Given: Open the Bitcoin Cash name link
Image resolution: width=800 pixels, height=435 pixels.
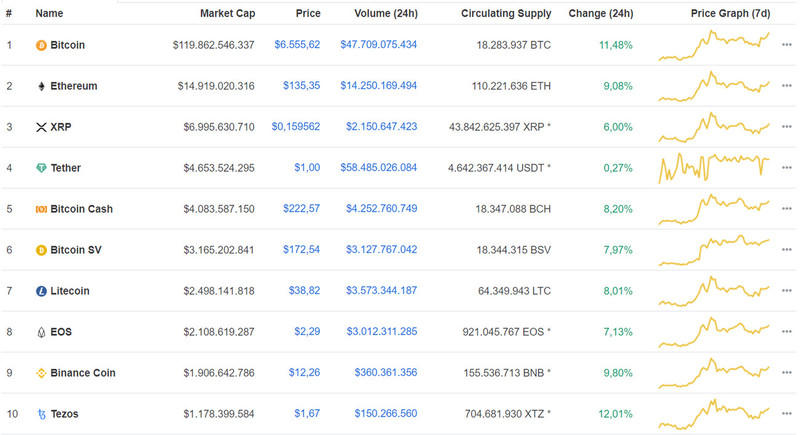Looking at the screenshot, I should [81, 209].
